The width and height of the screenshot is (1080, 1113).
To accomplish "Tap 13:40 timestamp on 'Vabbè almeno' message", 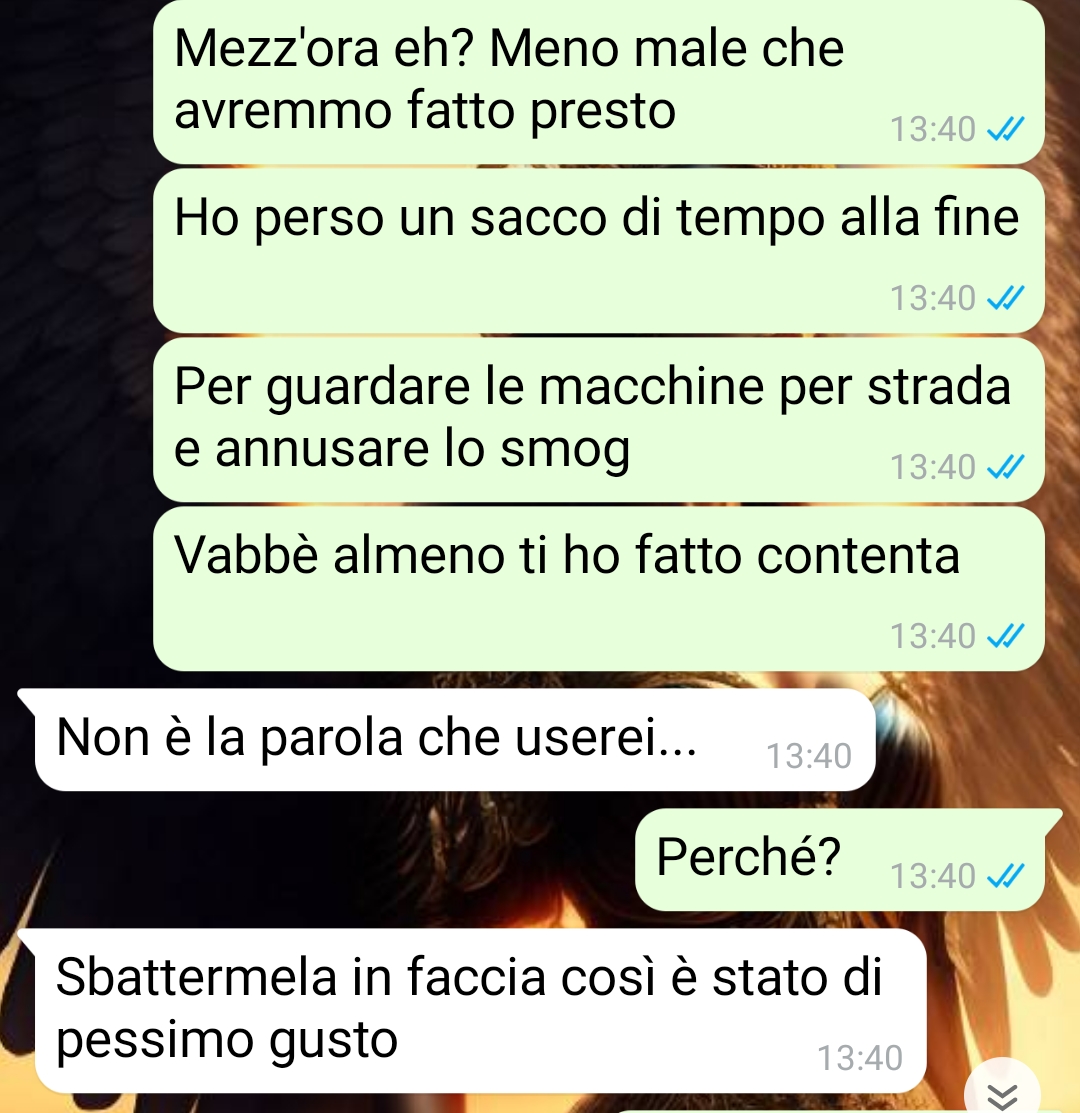I will 932,636.
